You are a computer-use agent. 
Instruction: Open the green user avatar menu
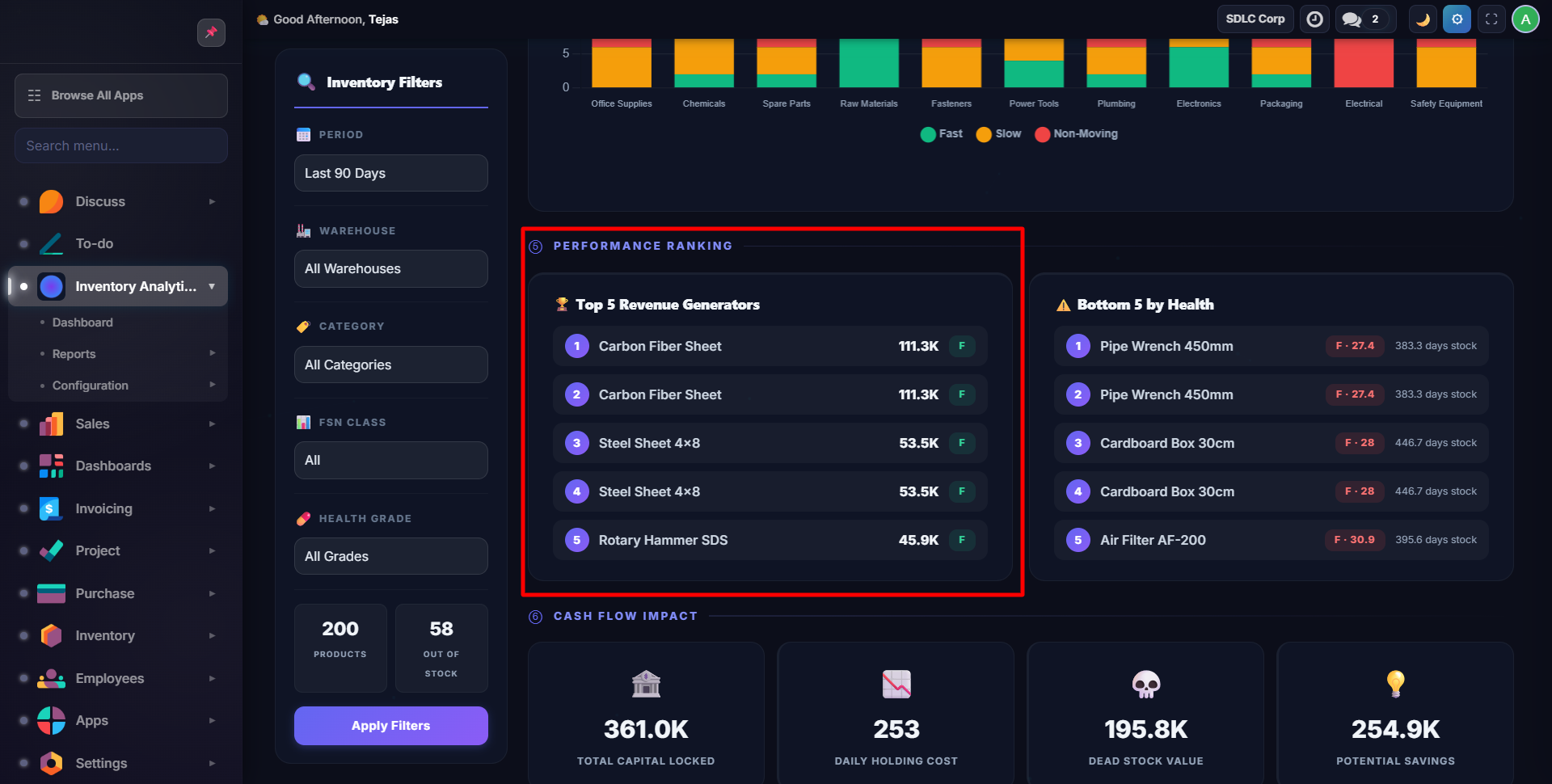point(1525,19)
